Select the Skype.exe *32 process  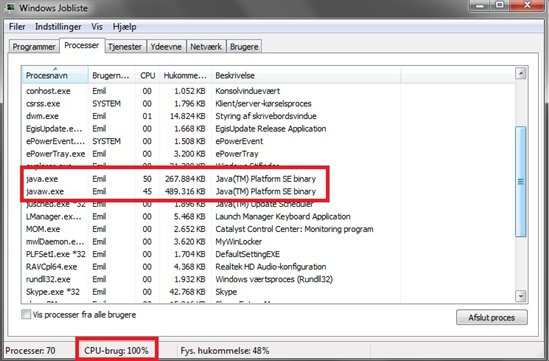tap(53, 292)
